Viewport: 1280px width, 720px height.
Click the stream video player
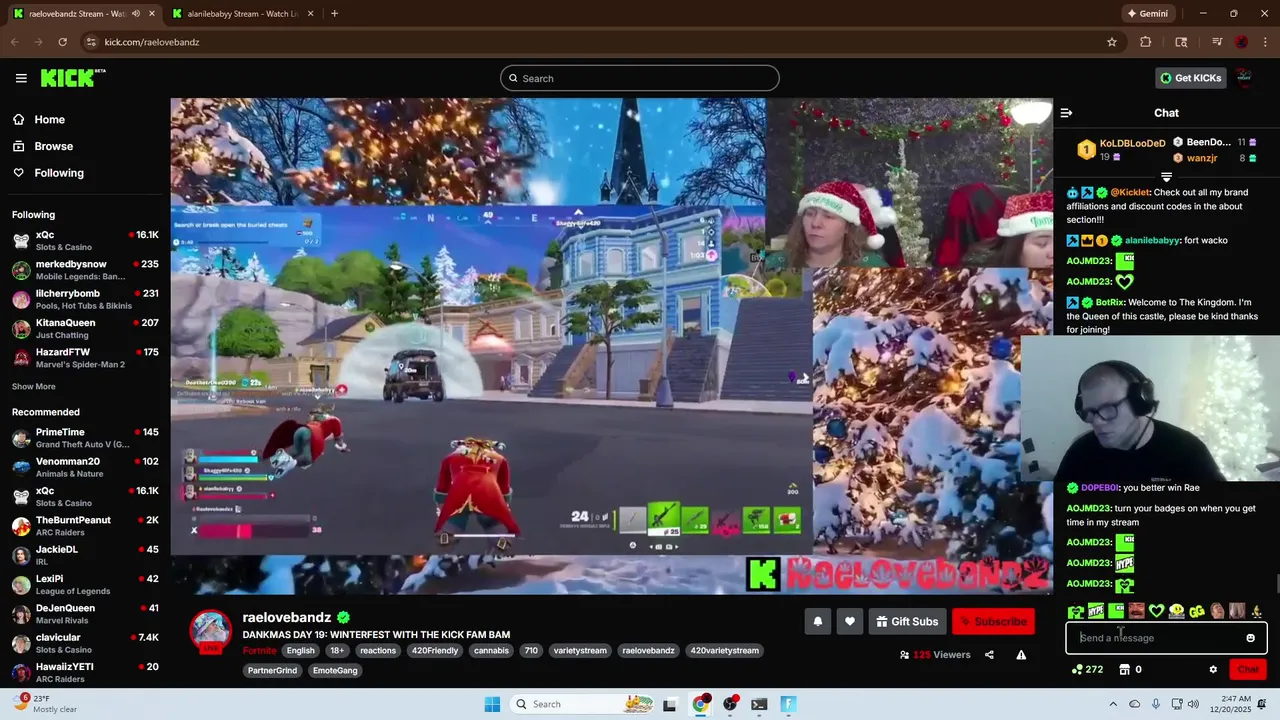point(611,346)
